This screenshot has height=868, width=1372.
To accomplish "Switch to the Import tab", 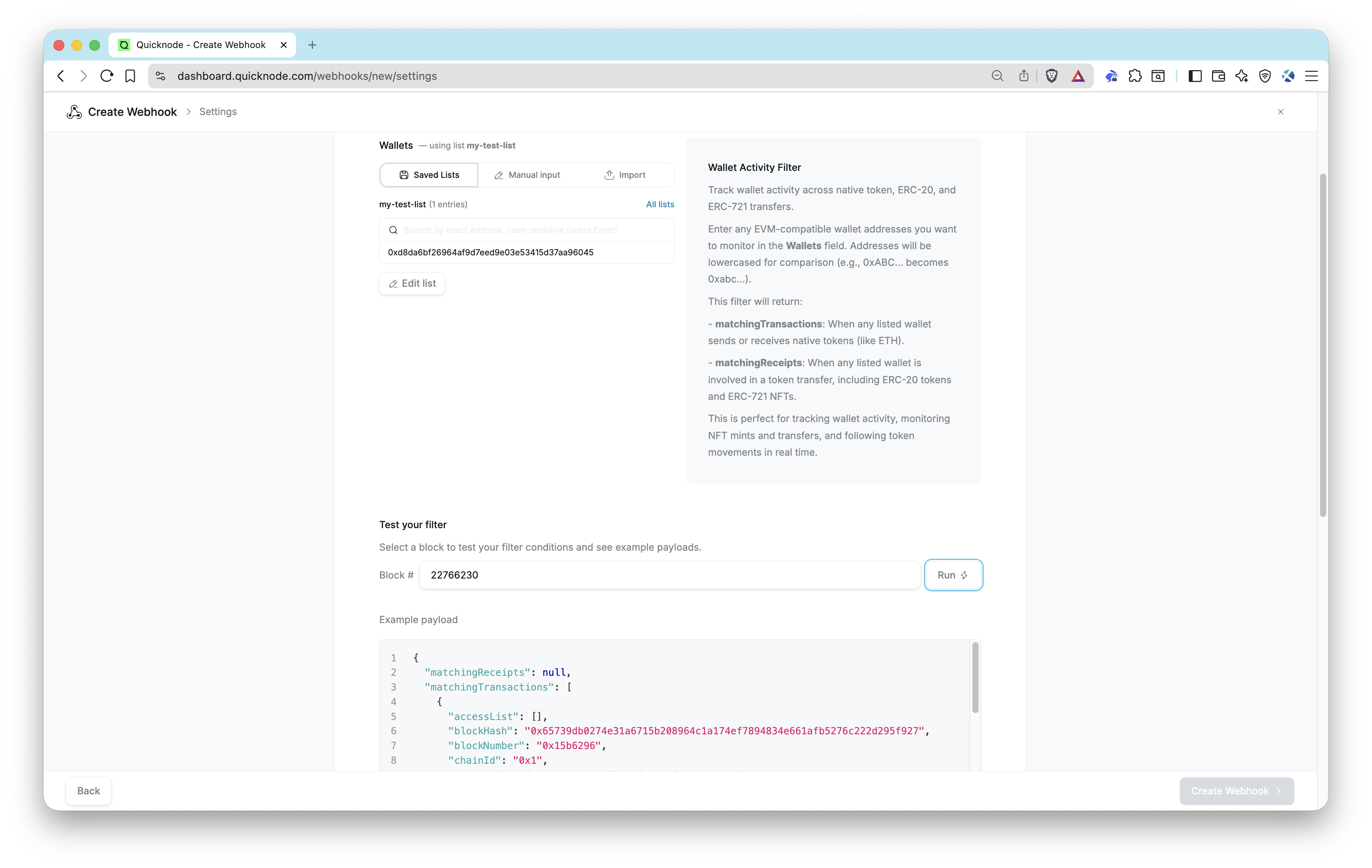I will pos(625,175).
